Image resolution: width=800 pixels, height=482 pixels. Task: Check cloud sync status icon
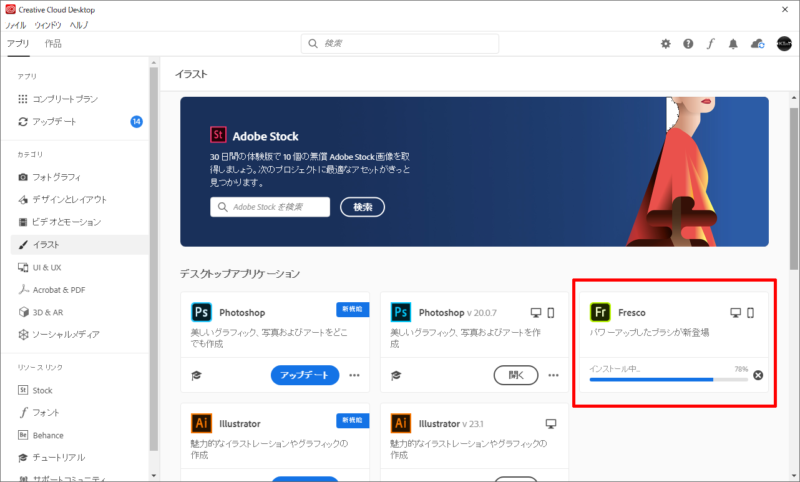coord(758,44)
